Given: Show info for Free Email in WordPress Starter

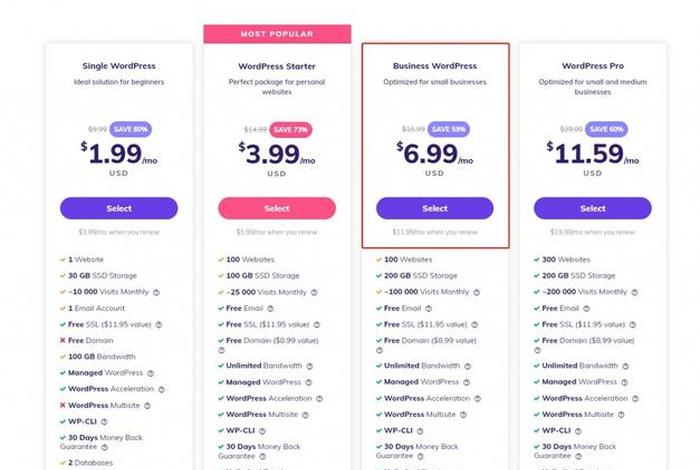Looking at the screenshot, I should pos(271,308).
